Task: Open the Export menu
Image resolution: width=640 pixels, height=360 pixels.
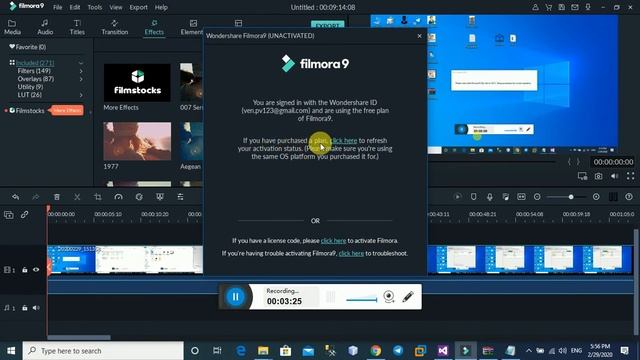Action: (x=138, y=7)
